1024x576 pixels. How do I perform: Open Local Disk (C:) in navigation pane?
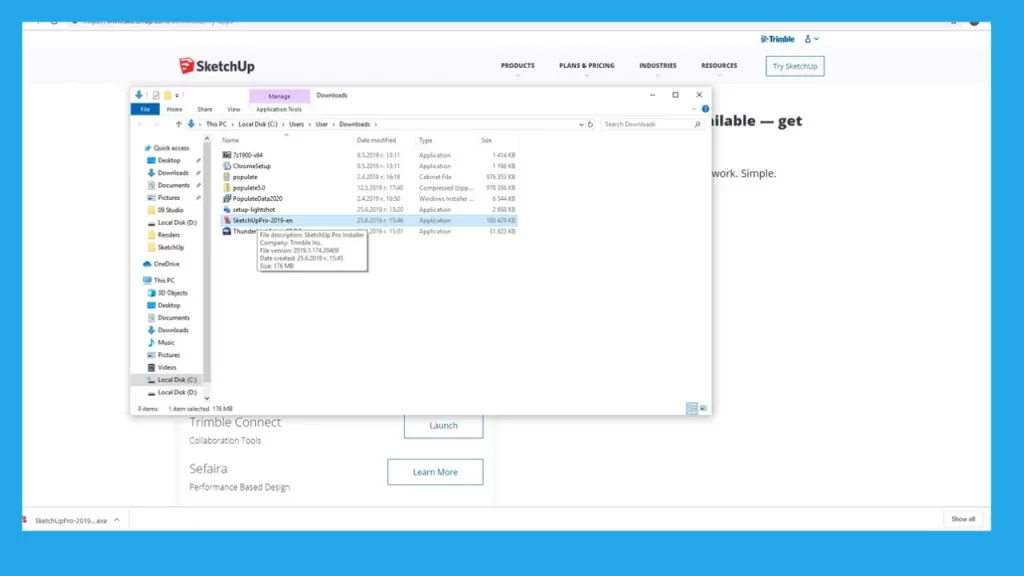[x=176, y=379]
